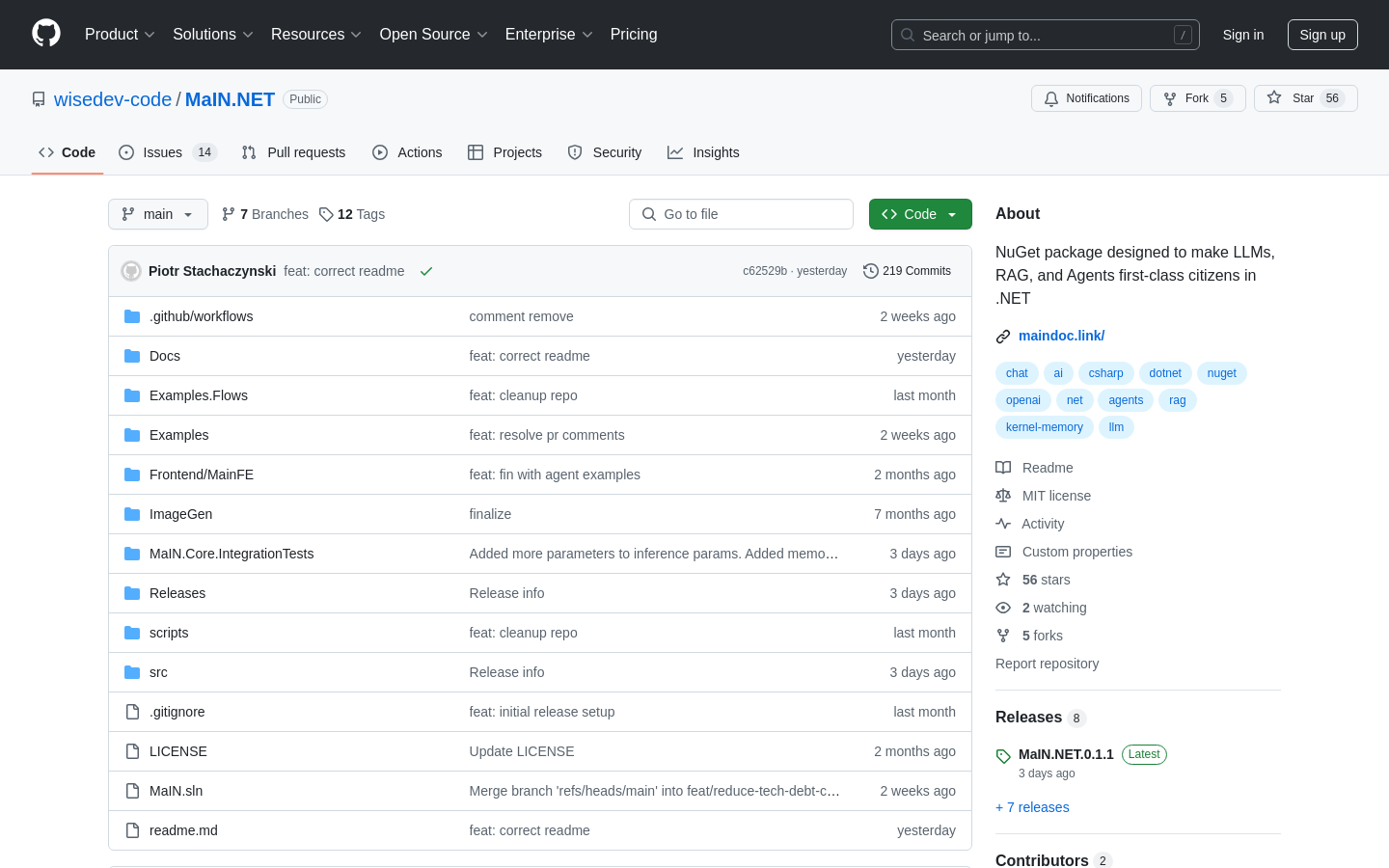Image resolution: width=1389 pixels, height=868 pixels.
Task: Open the green Code dropdown button
Action: pos(920,214)
